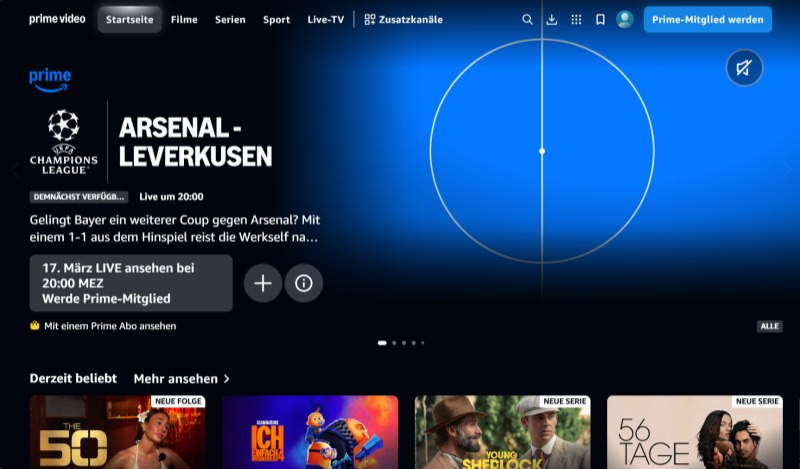
Task: Open details with the info button
Action: 304,283
